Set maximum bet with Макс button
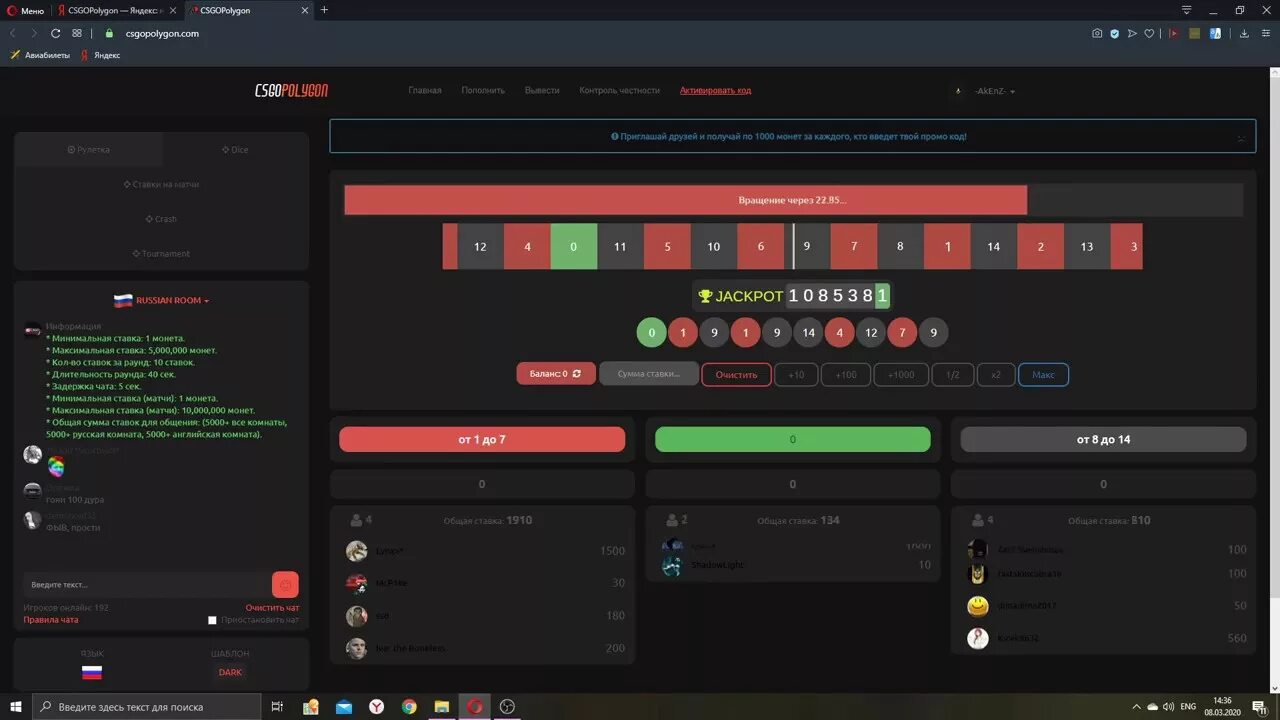1280x720 pixels. (x=1043, y=374)
